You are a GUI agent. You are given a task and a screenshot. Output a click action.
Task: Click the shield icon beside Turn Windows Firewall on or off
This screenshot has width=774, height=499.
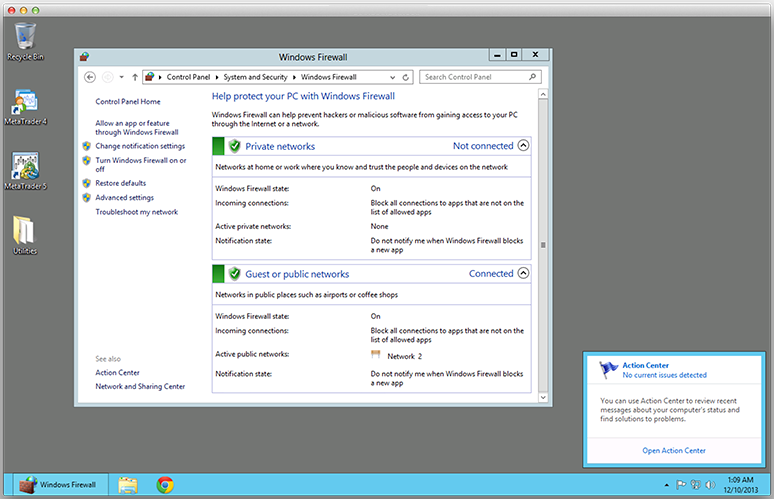(x=86, y=160)
